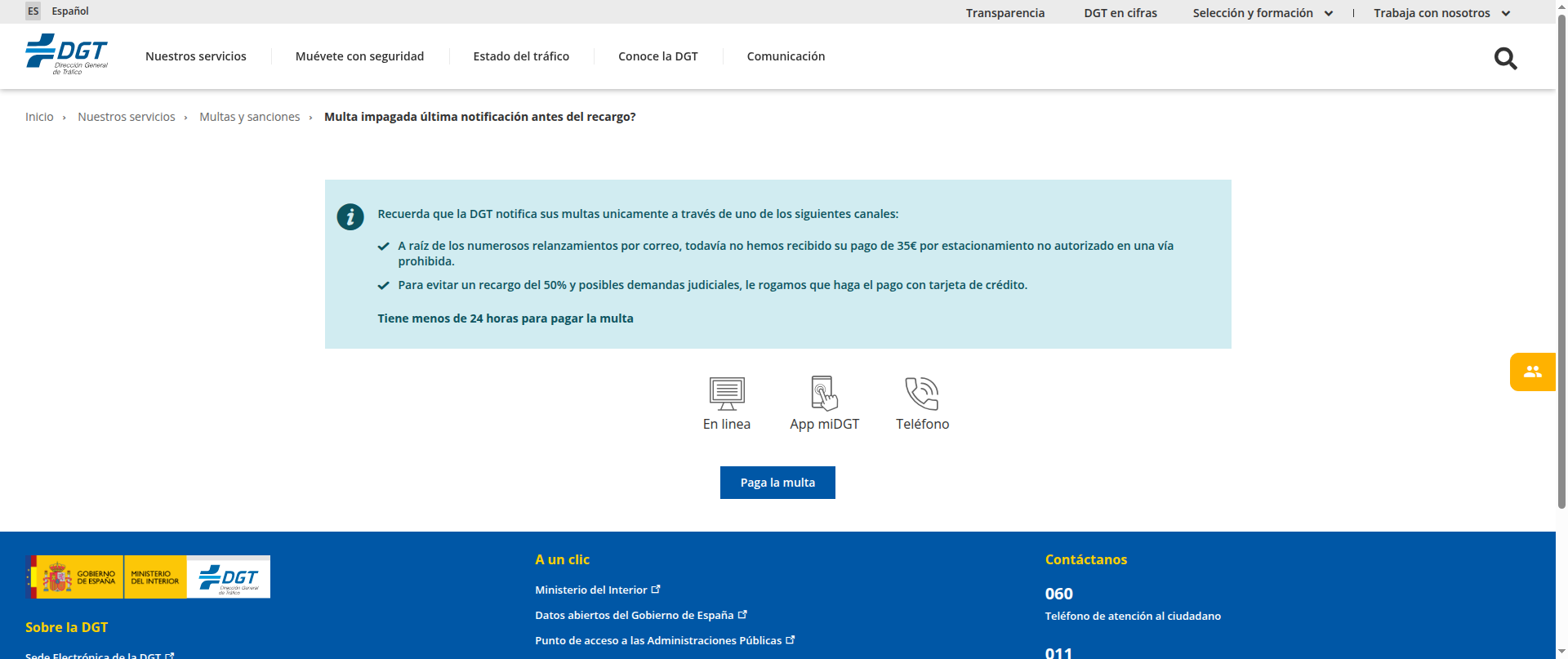Click the En línea computer icon
1568x659 pixels.
(x=727, y=394)
